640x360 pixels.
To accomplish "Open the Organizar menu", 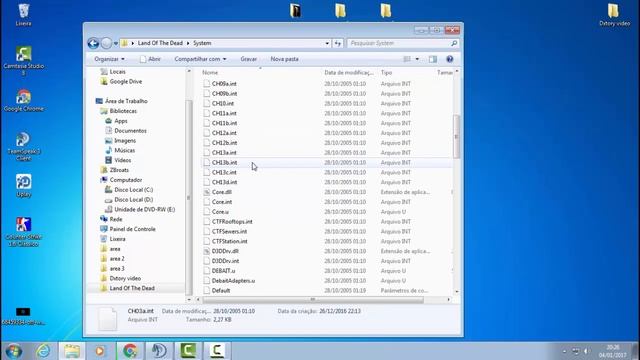I will point(109,59).
